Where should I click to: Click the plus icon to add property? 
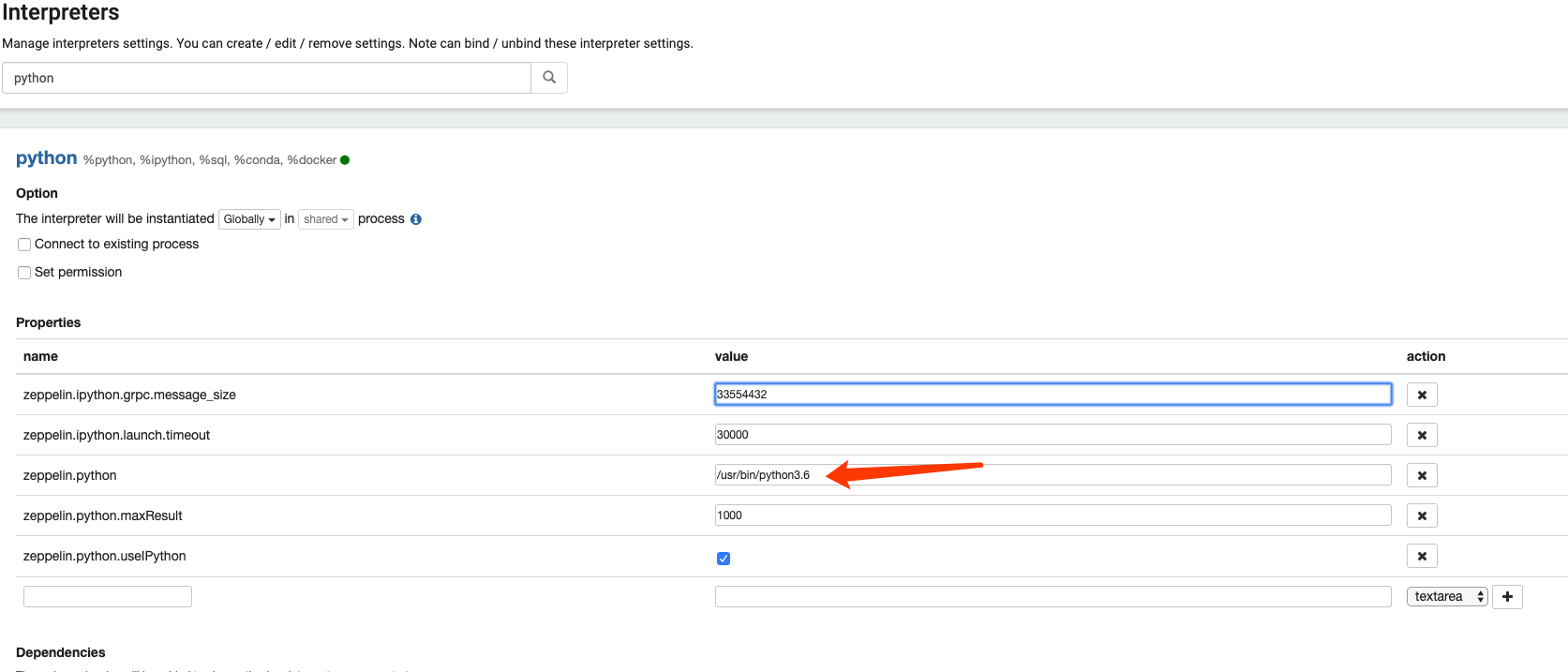point(1507,596)
